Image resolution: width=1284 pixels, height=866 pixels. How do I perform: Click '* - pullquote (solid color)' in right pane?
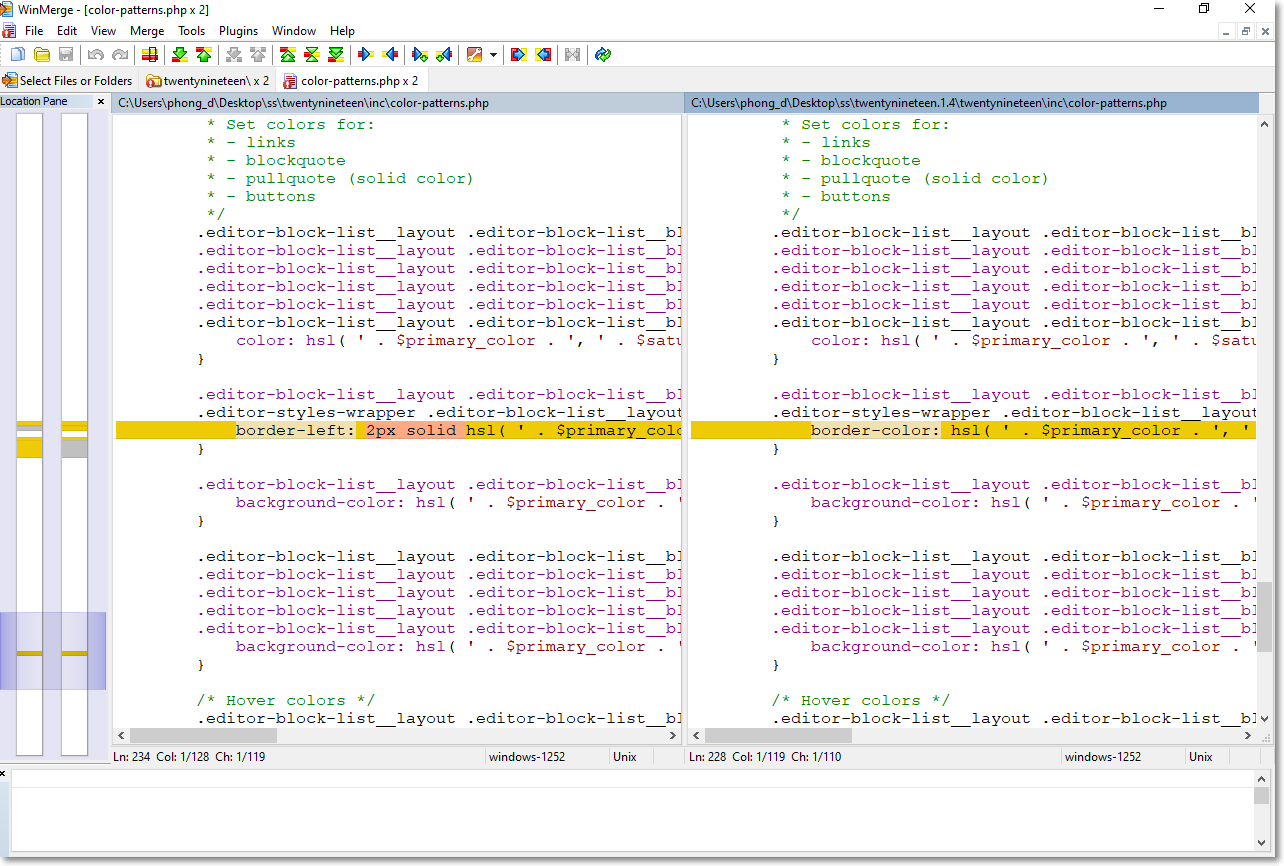click(915, 179)
